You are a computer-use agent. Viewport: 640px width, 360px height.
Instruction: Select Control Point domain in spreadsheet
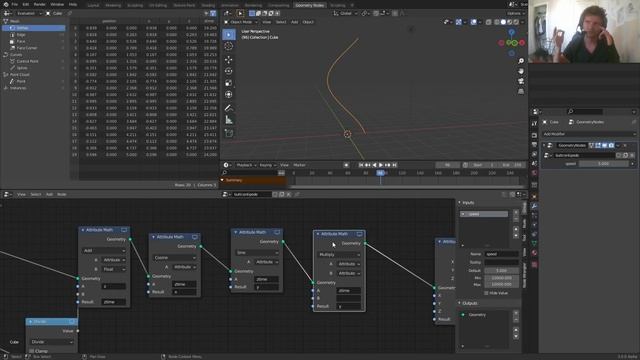coord(34,61)
